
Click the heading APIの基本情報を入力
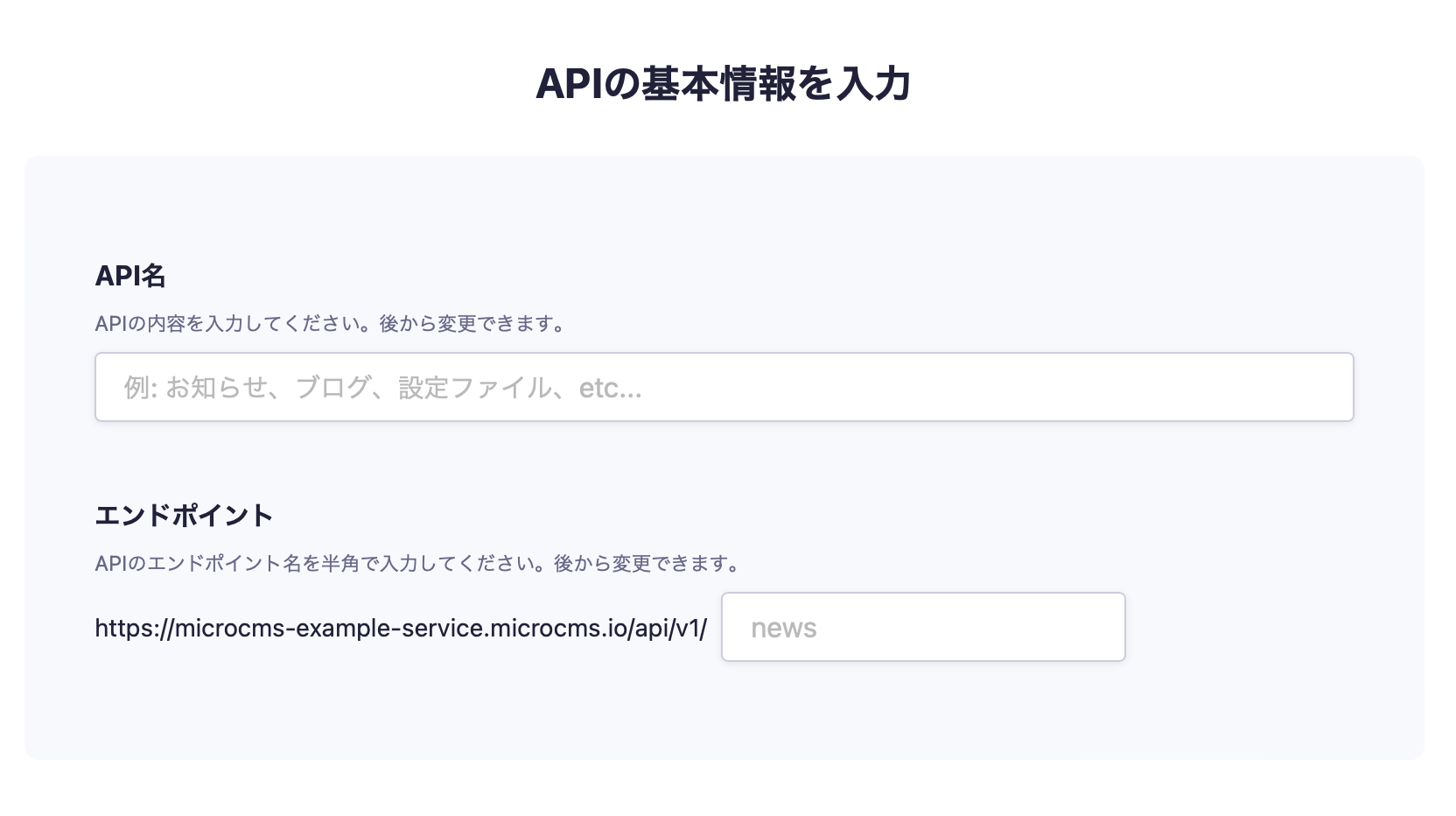726,83
